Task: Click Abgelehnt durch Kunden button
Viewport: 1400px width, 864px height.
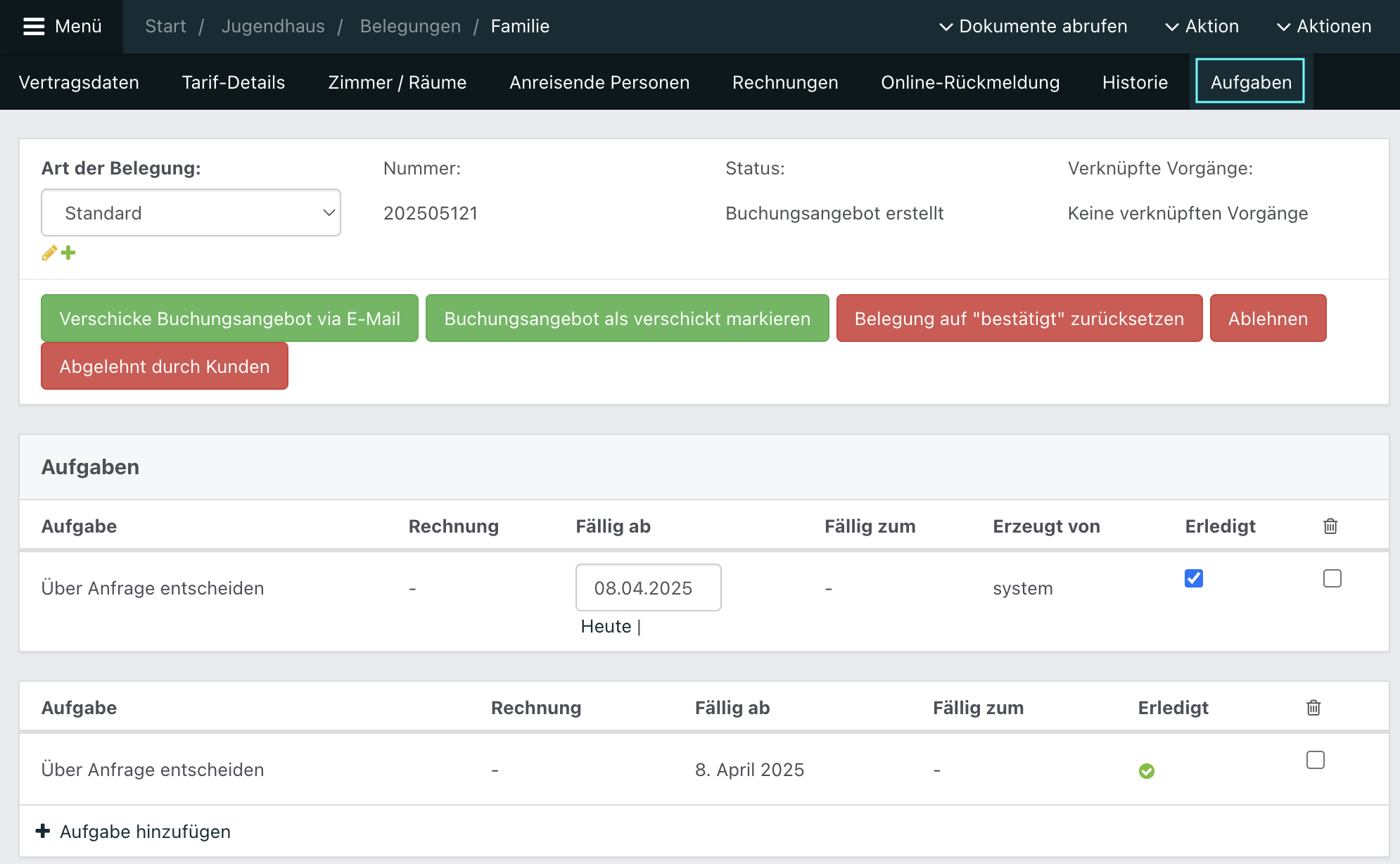Action: pyautogui.click(x=165, y=366)
